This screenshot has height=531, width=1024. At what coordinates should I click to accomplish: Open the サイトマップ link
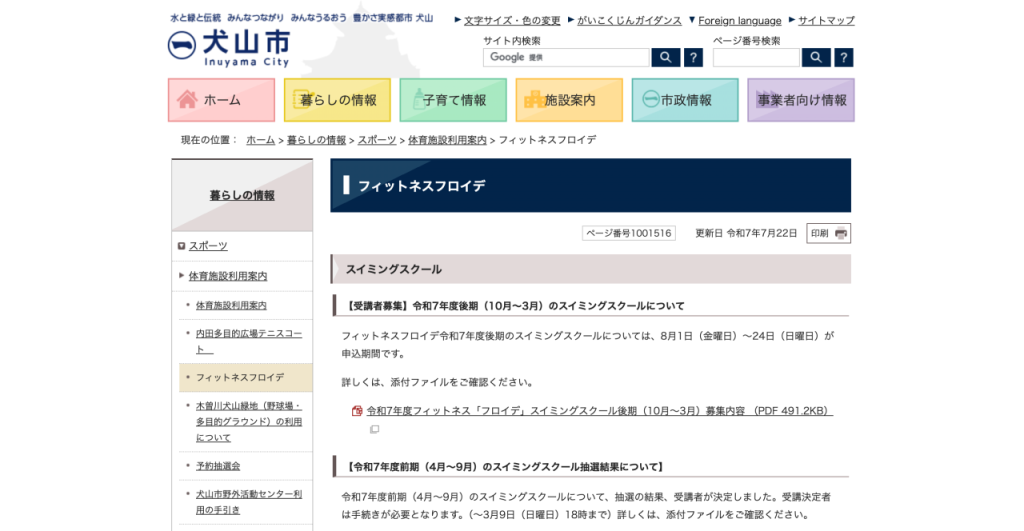[x=826, y=20]
